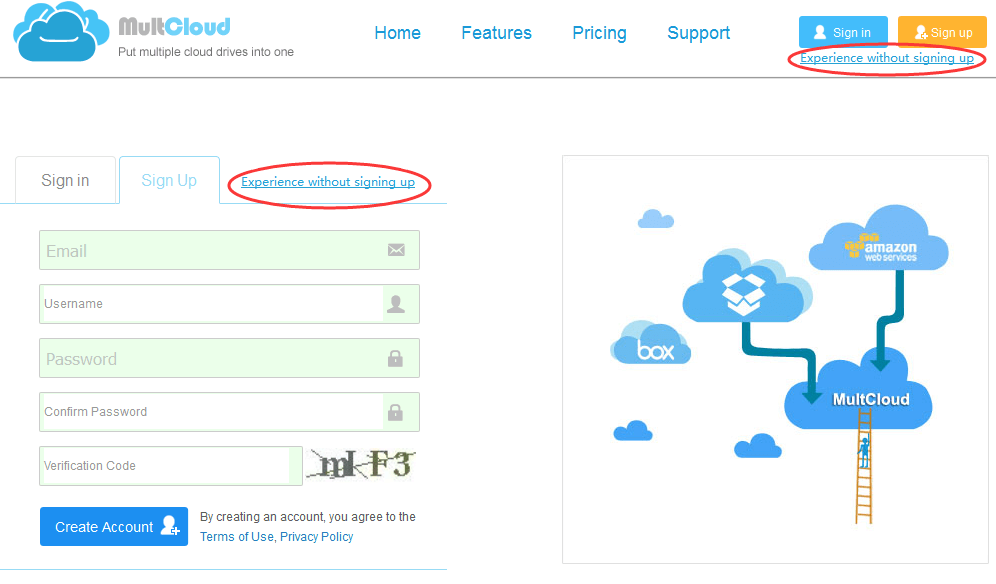
Task: Focus the Username input field
Action: coord(229,304)
